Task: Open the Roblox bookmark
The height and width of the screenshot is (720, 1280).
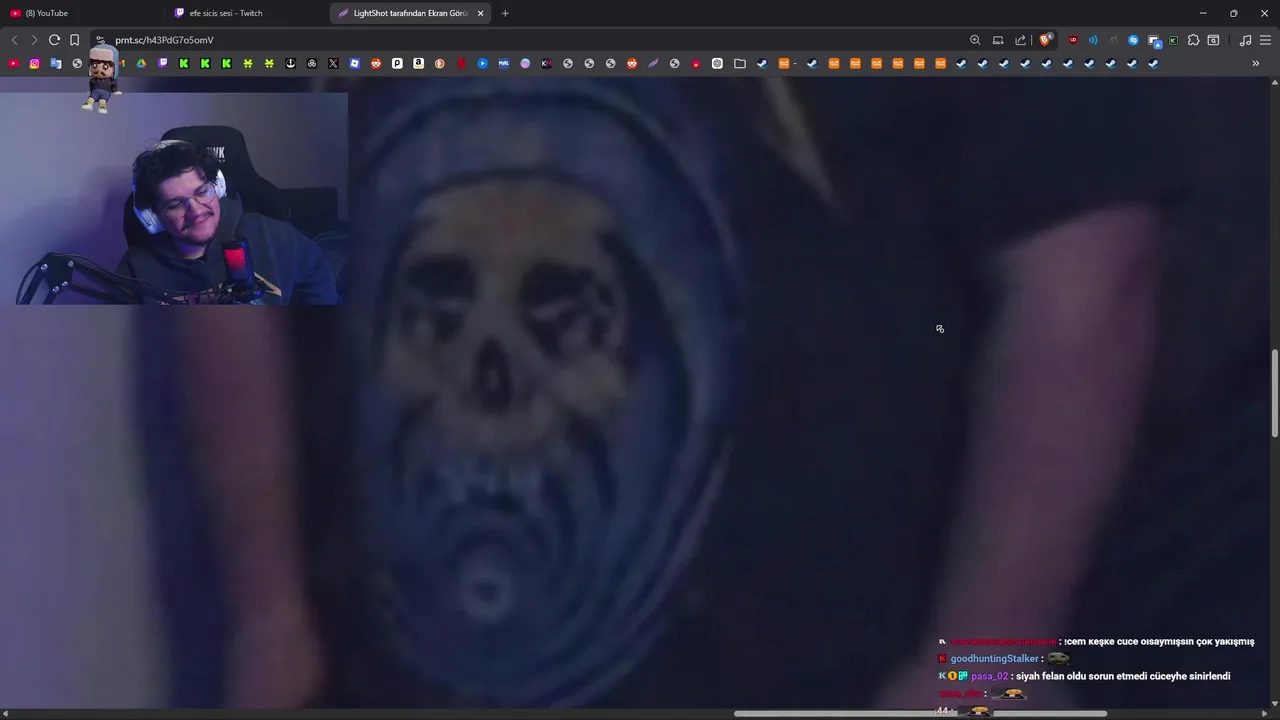Action: (x=355, y=63)
